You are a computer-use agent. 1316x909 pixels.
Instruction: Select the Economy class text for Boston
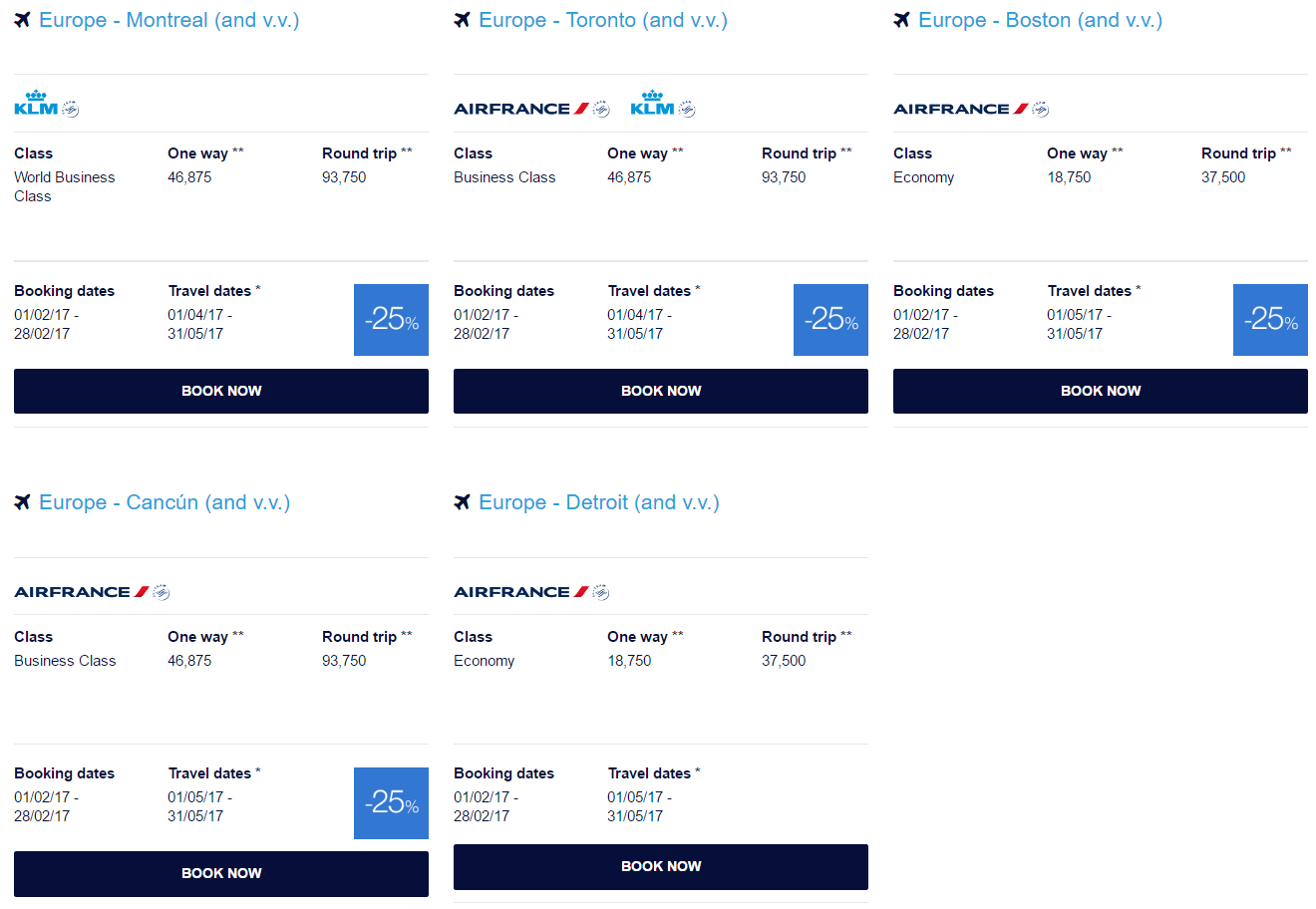pyautogui.click(x=923, y=177)
